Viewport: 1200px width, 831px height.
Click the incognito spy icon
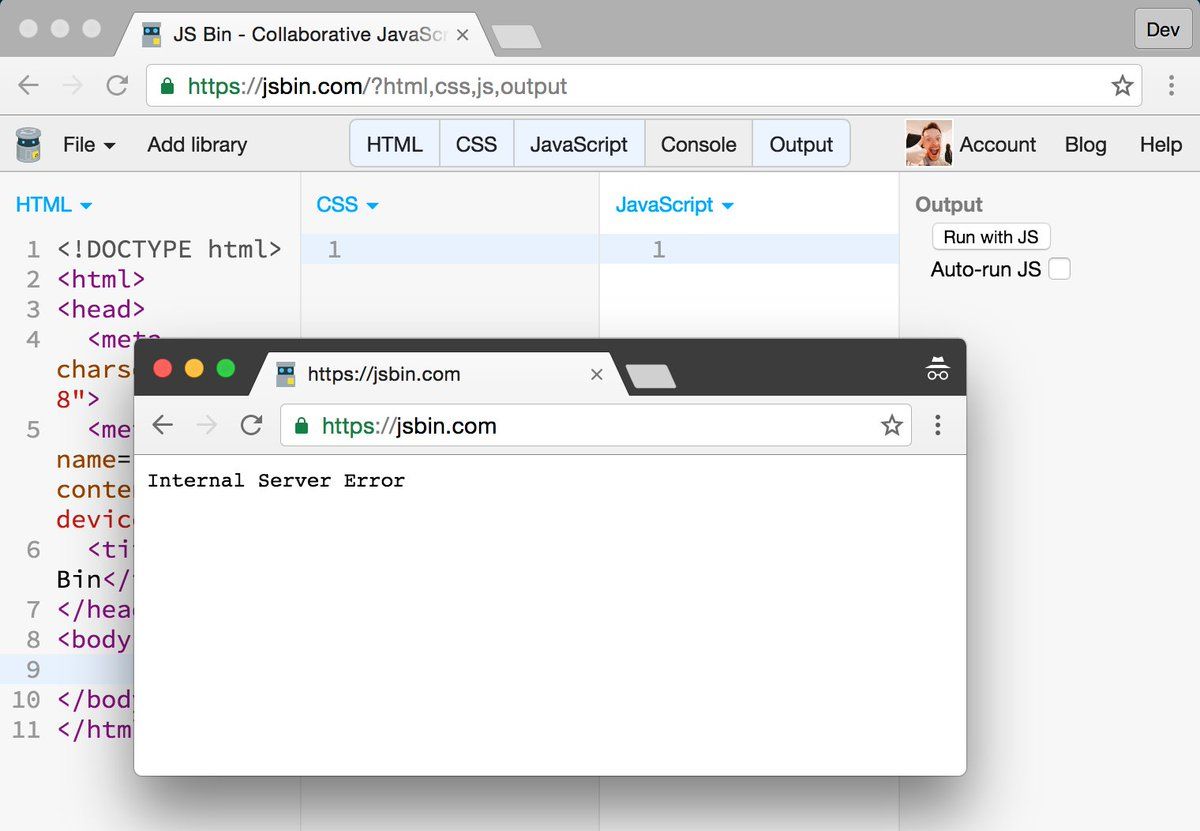click(x=937, y=369)
